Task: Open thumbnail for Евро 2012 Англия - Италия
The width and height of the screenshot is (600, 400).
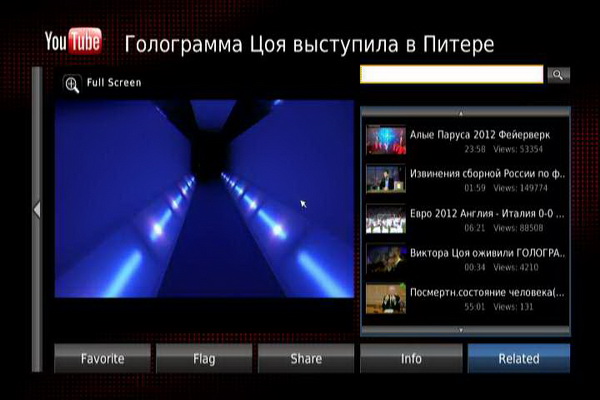Action: point(385,219)
